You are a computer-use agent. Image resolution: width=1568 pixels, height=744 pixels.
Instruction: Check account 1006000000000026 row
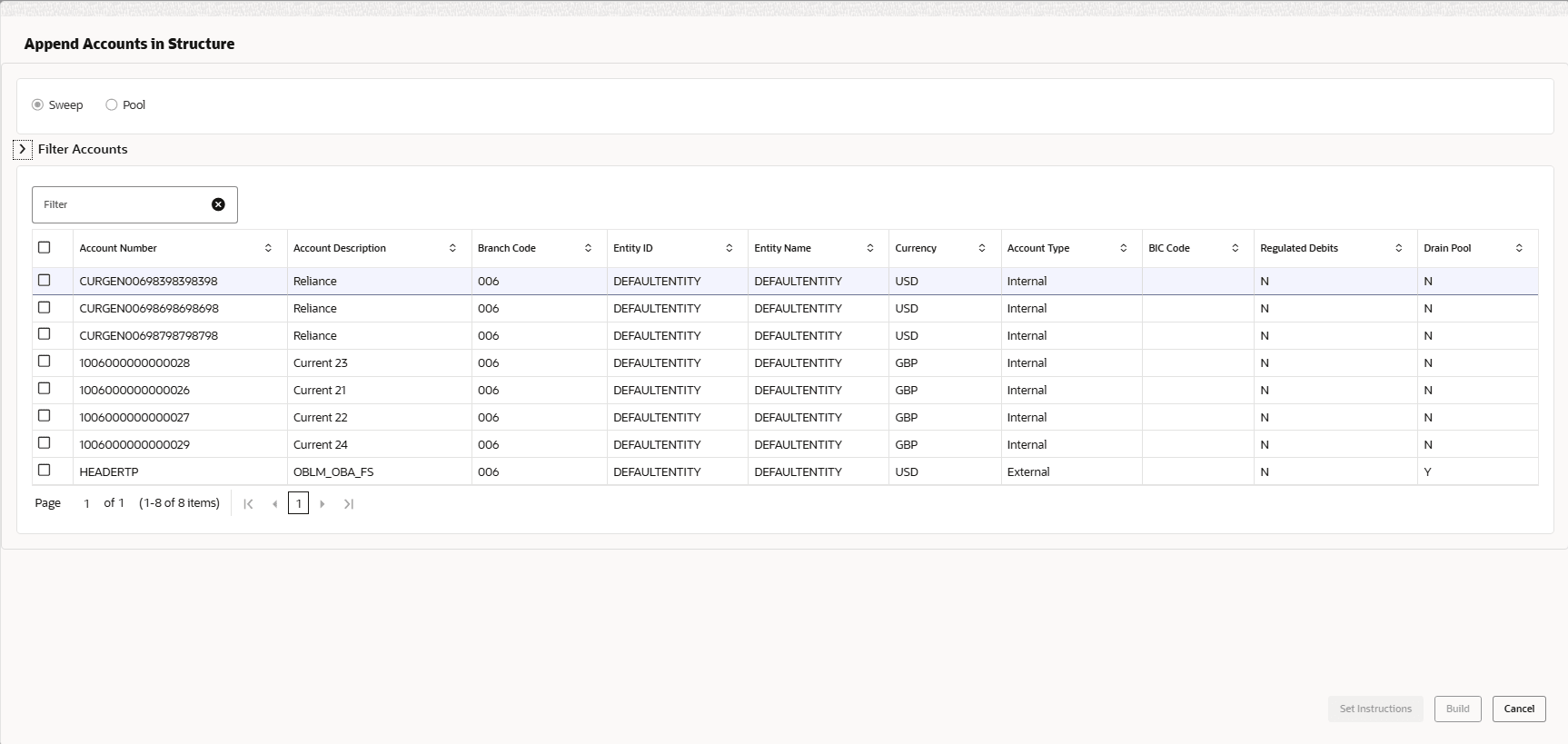click(44, 388)
